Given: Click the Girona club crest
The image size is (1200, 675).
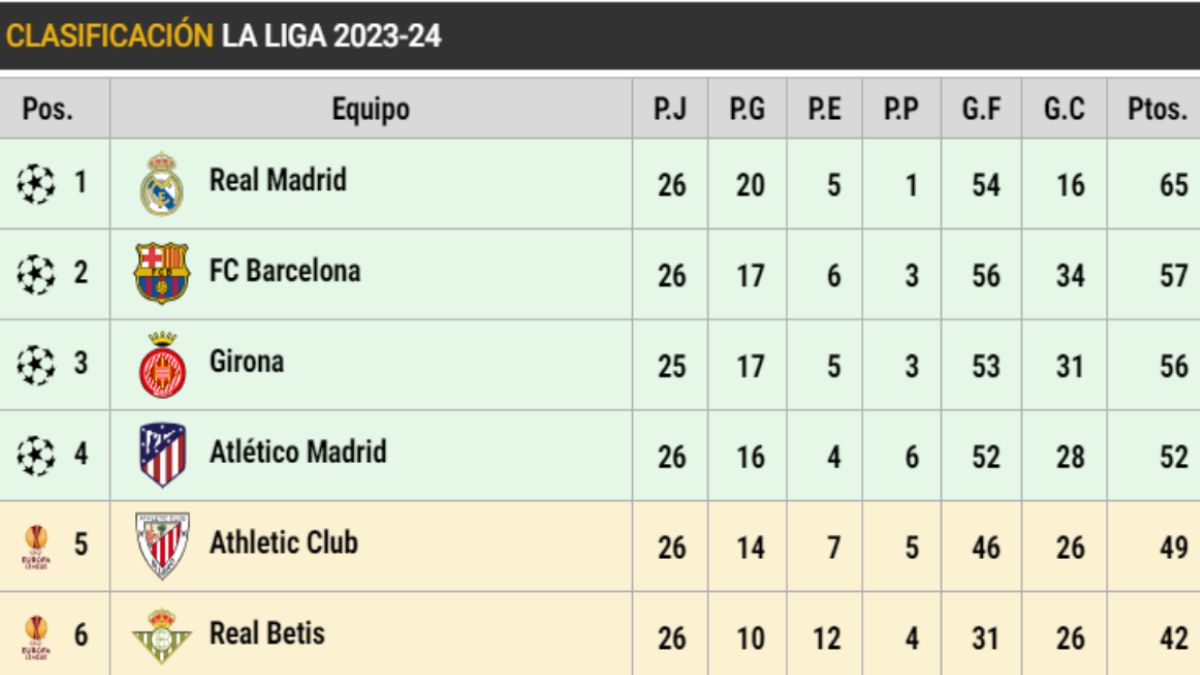Looking at the screenshot, I should click(162, 364).
